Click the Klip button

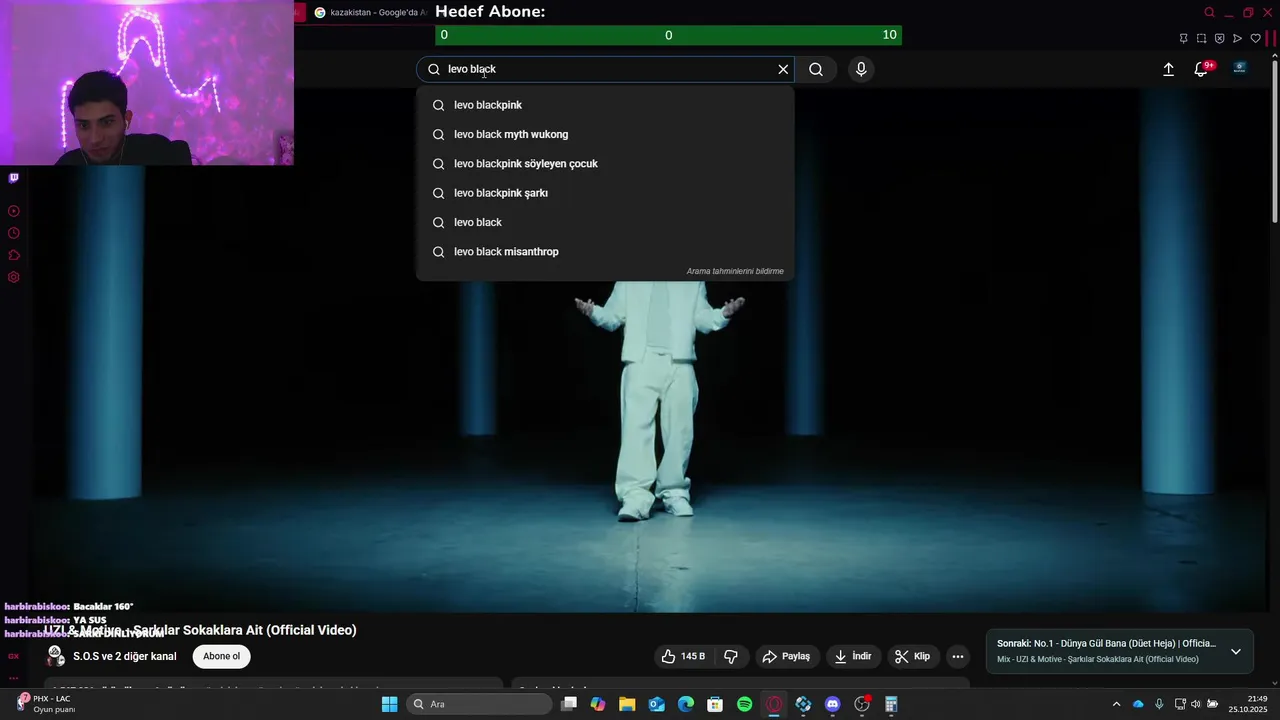tap(912, 656)
